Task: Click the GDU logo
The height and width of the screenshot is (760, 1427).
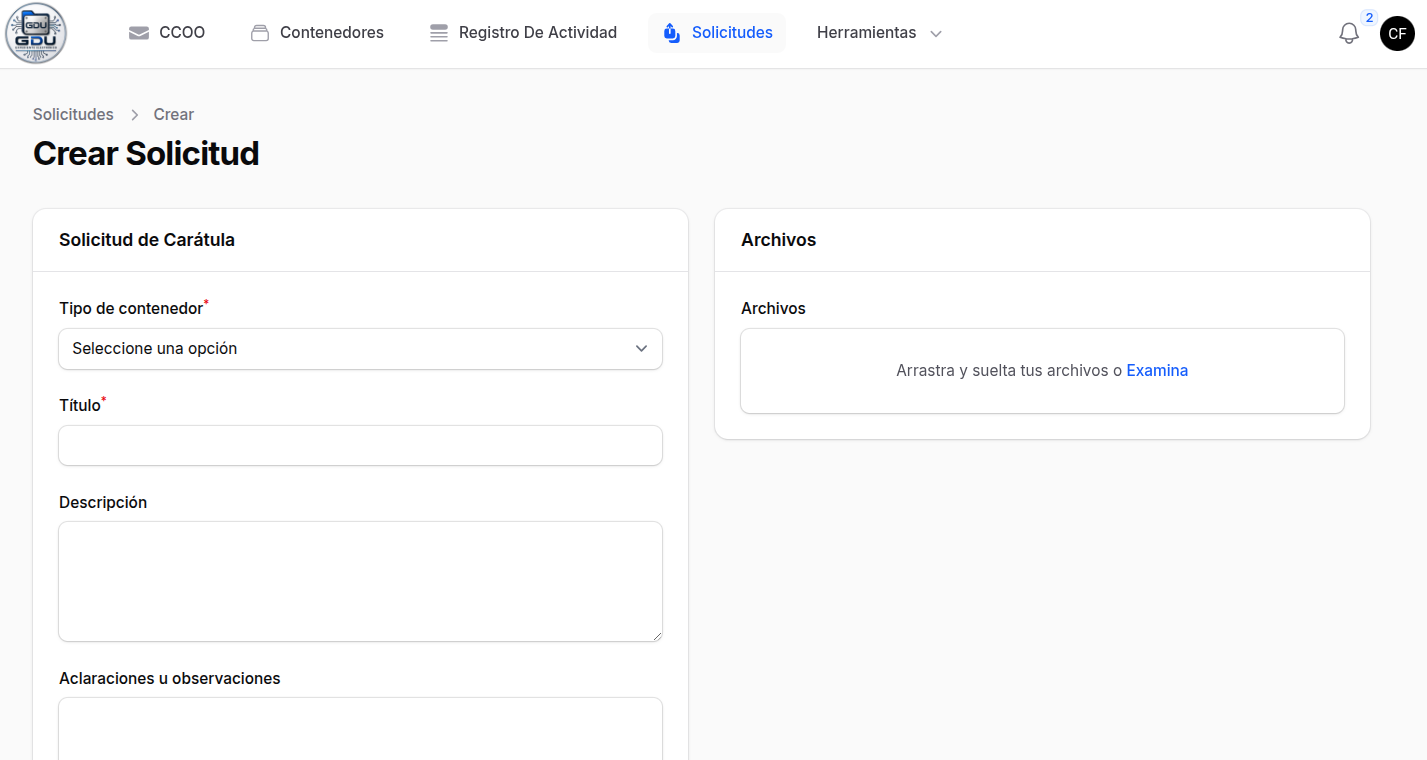Action: (x=36, y=33)
